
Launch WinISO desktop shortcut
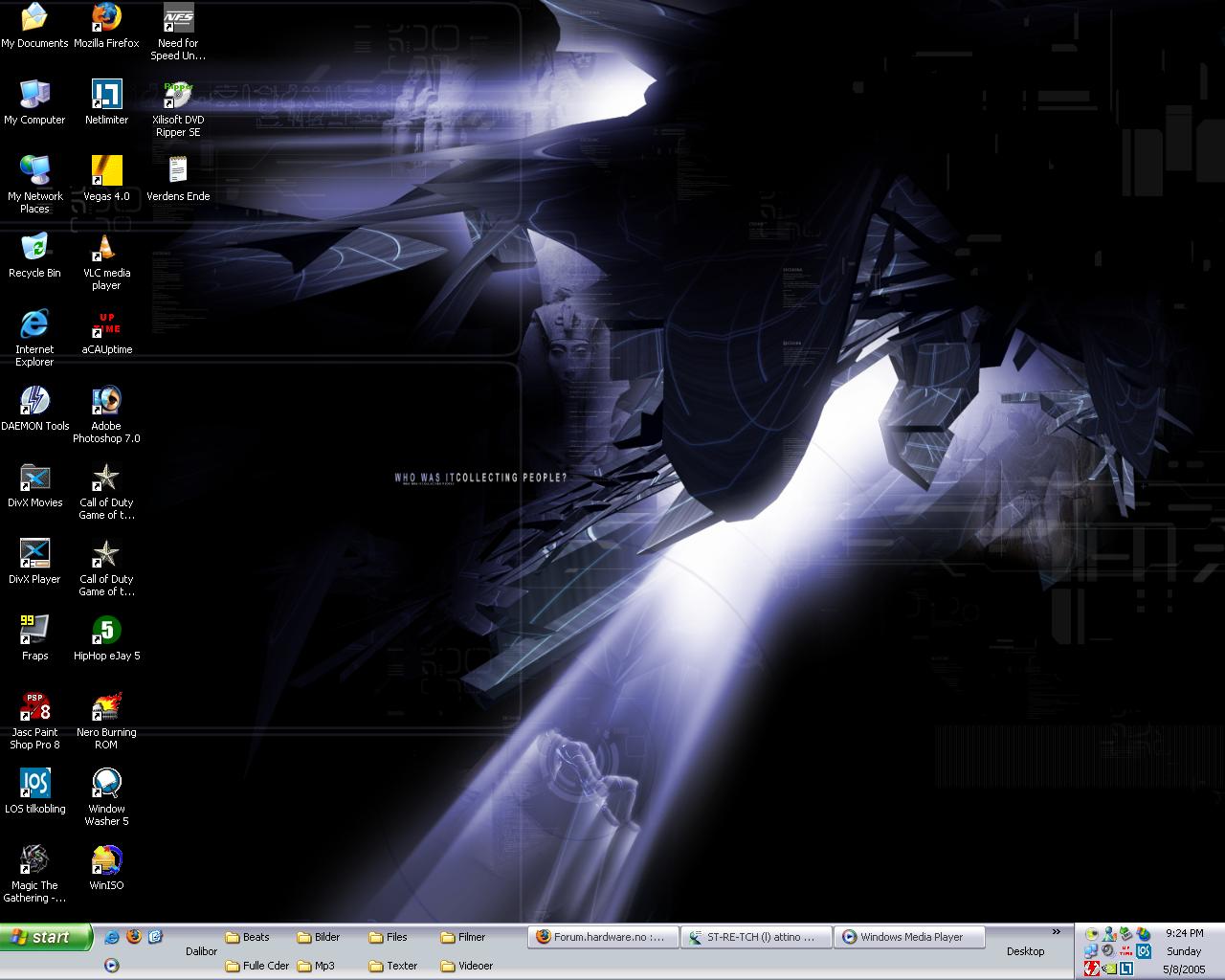click(x=106, y=869)
